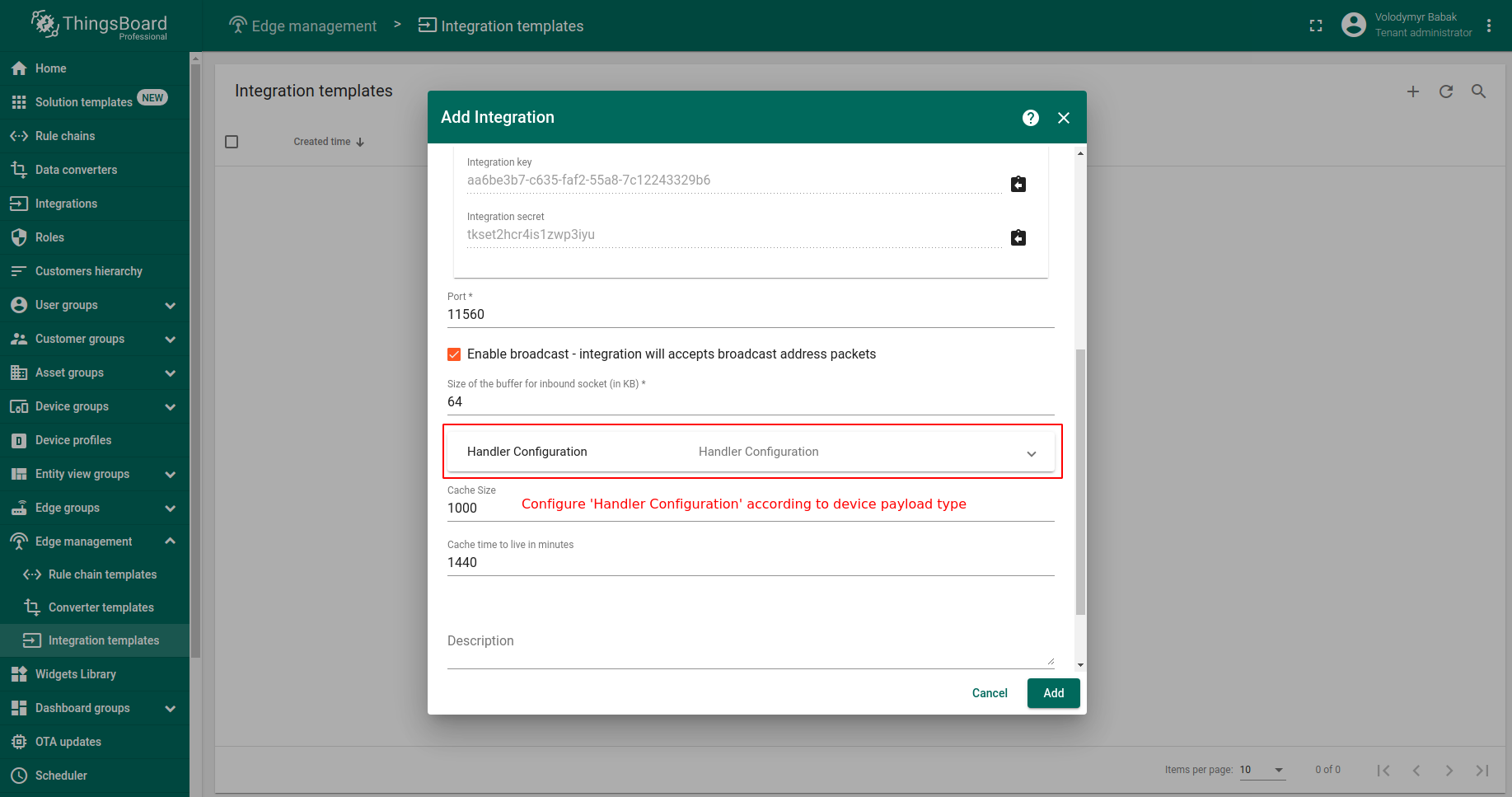Viewport: 1512px width, 797px height.
Task: Expand the Asset groups chevron
Action: 171,373
